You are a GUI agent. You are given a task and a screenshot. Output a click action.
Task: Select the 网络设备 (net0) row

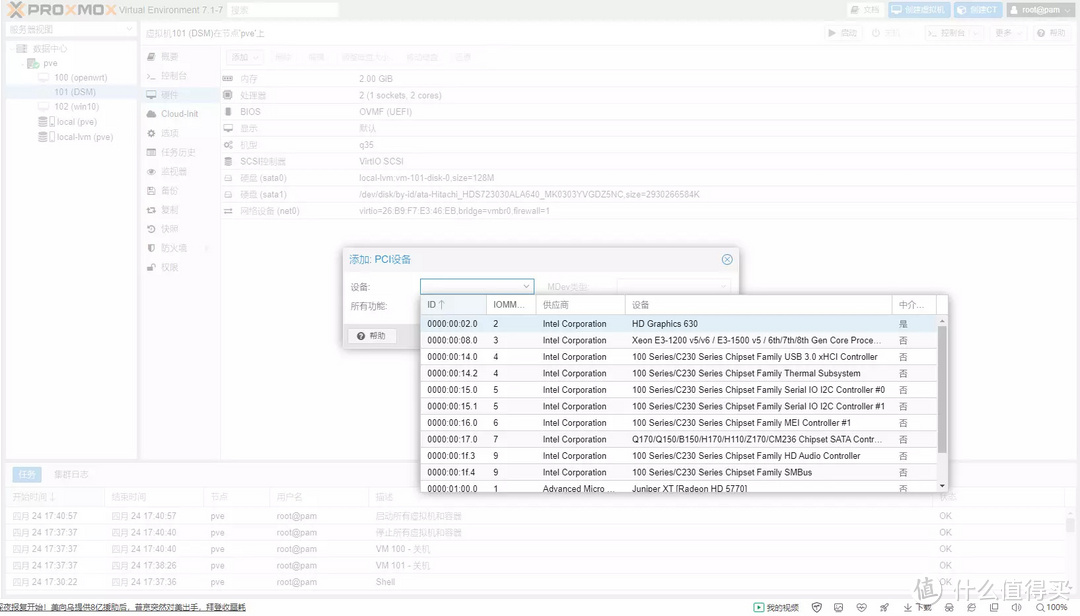[647, 211]
